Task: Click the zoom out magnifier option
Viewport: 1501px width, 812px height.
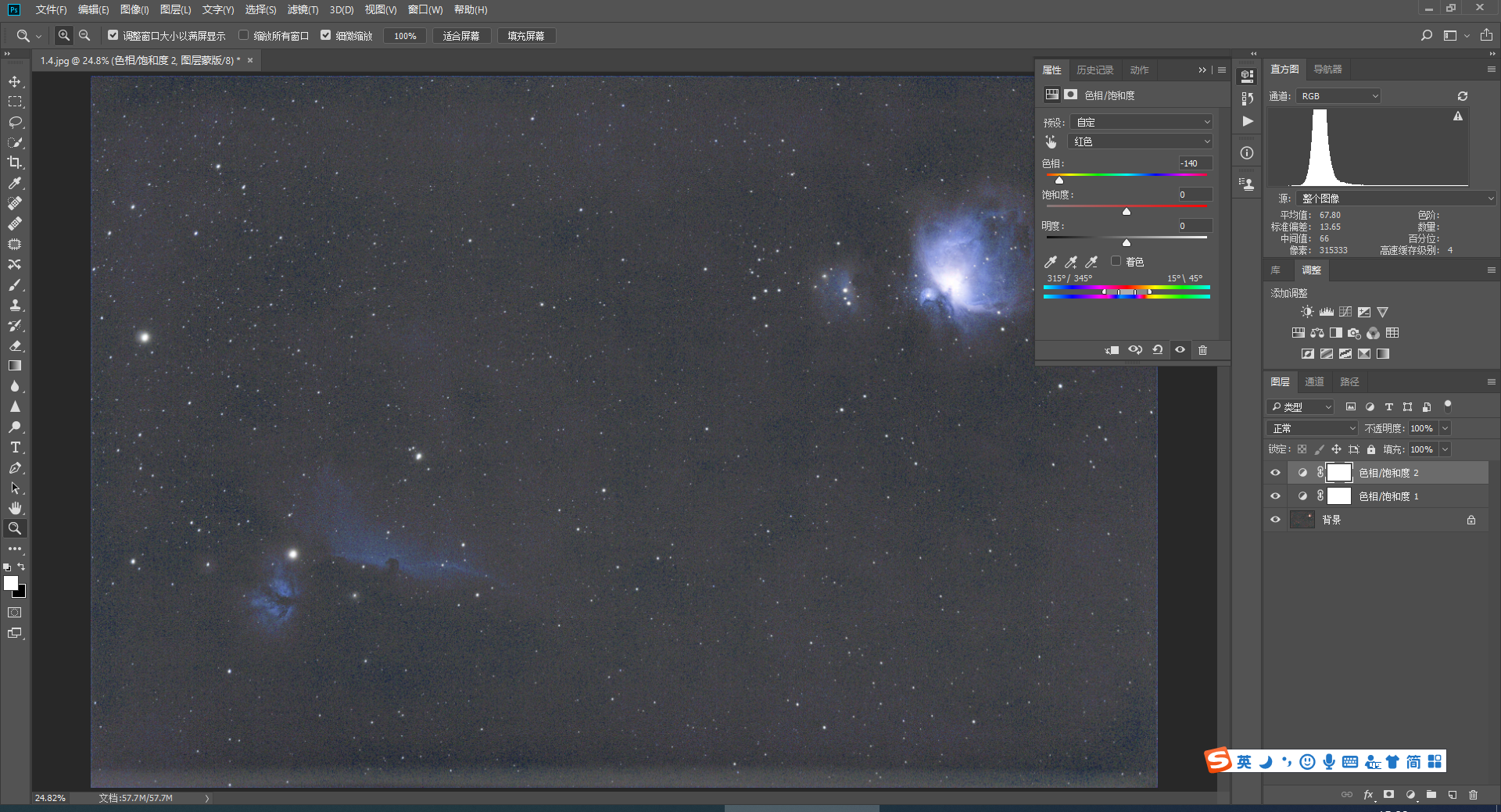Action: [x=84, y=35]
